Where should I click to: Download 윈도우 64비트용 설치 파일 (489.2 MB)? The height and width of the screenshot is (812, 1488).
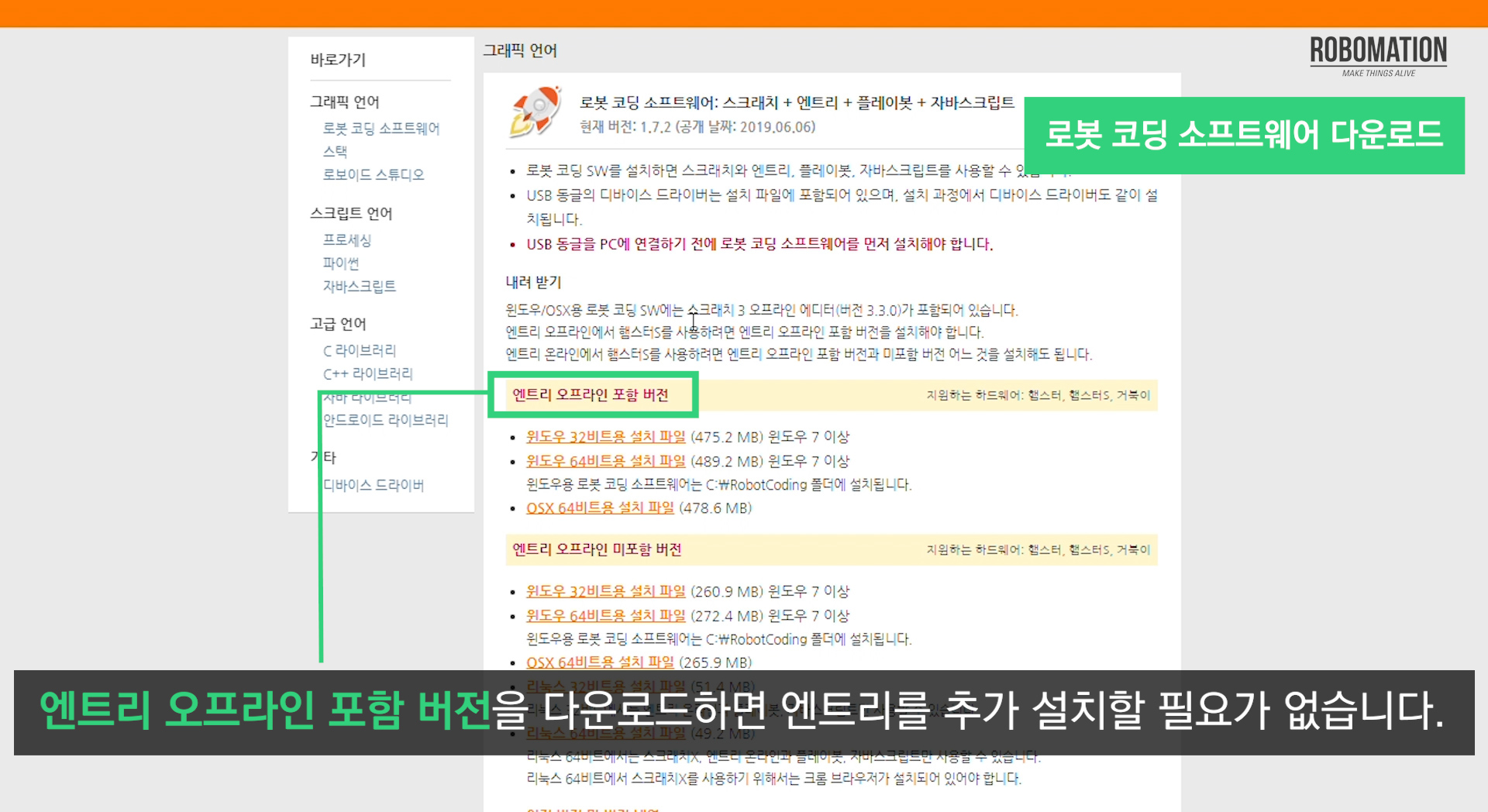coord(606,461)
